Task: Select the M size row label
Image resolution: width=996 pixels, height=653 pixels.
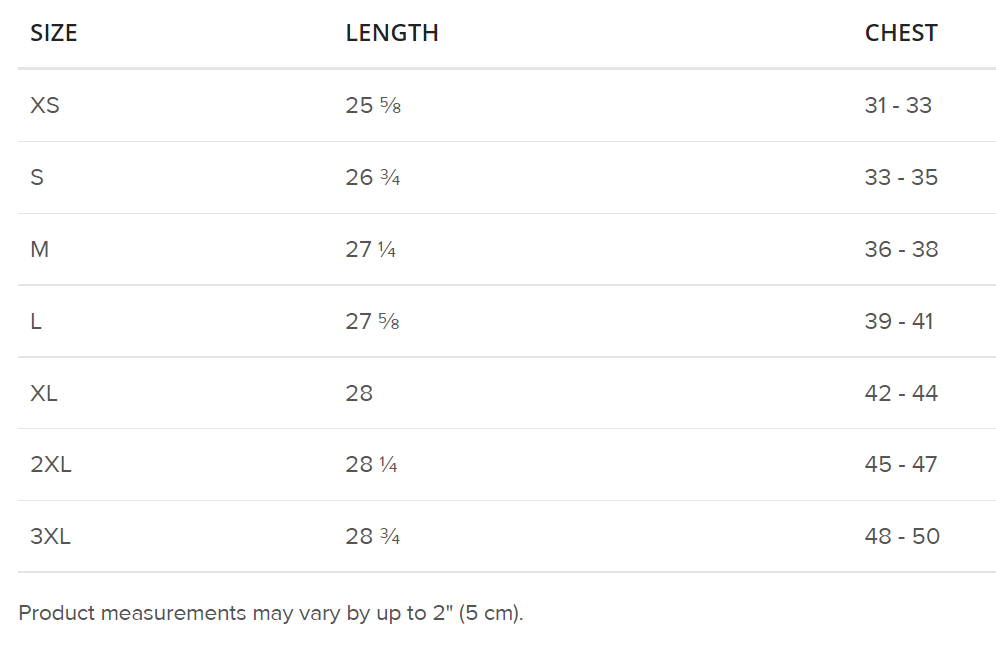Action: click(x=40, y=249)
